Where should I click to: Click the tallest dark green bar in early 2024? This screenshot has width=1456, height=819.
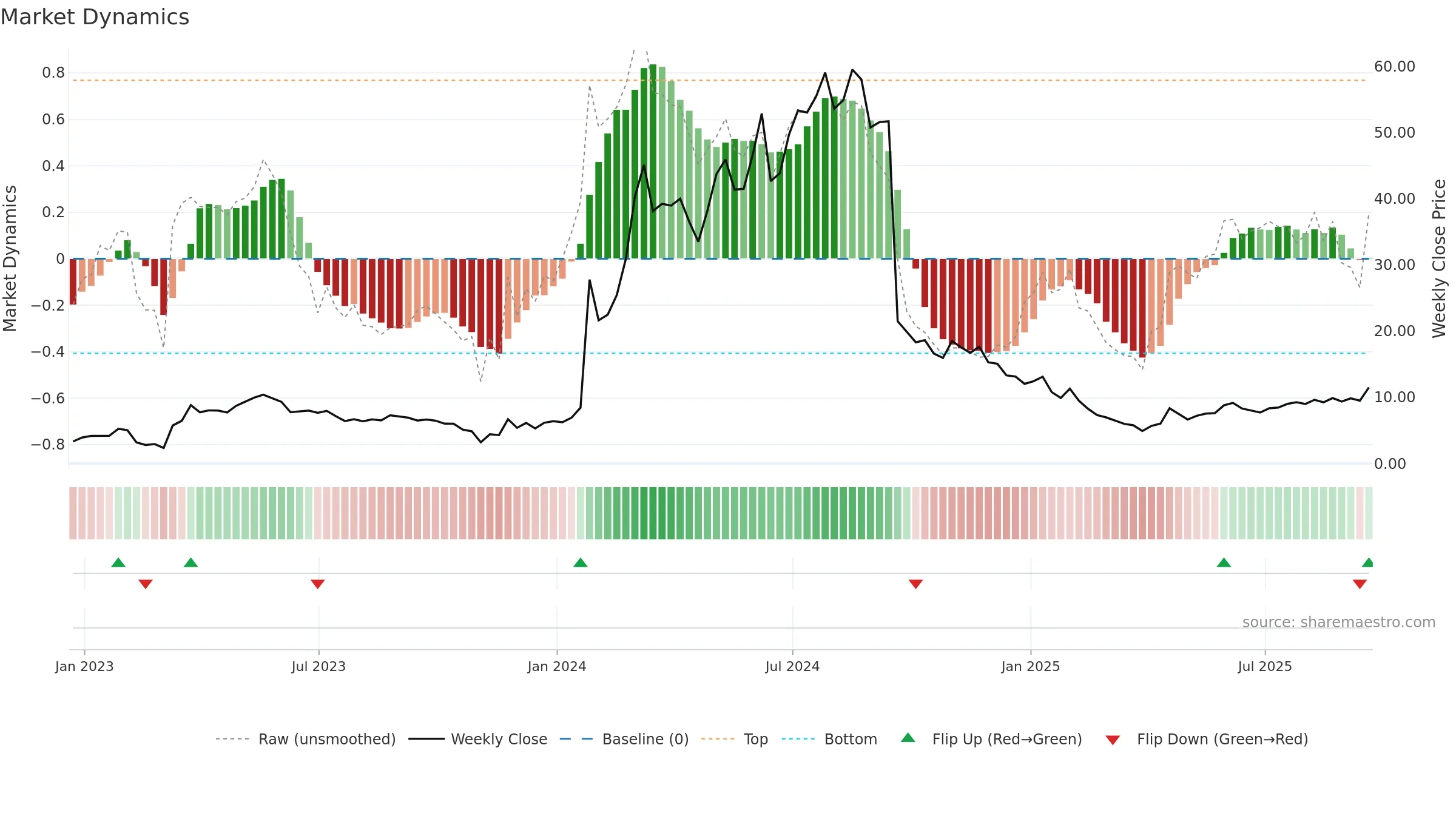click(x=653, y=161)
